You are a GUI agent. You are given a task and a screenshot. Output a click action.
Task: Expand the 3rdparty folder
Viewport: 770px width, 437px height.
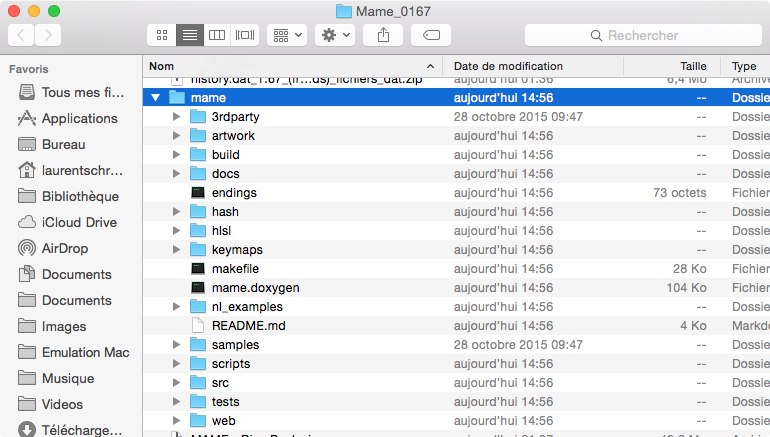[176, 117]
